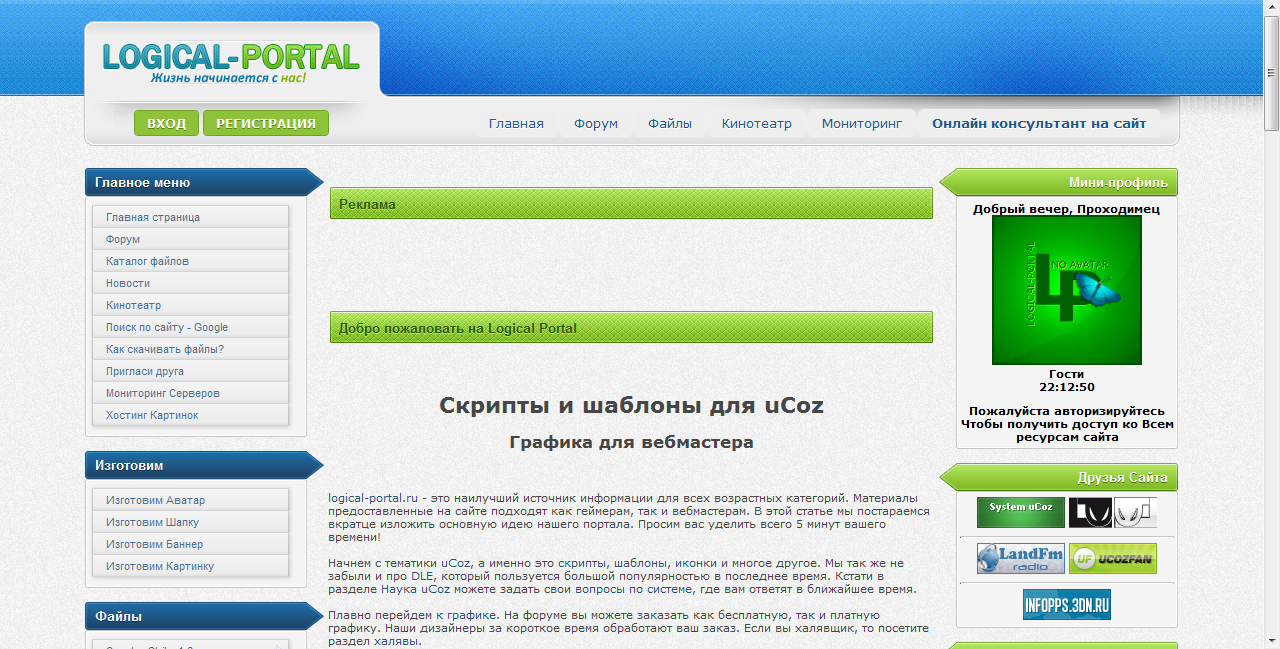Follow the logical-portal.ru link in the article
Screen dimensions: 1280x649
click(x=374, y=497)
